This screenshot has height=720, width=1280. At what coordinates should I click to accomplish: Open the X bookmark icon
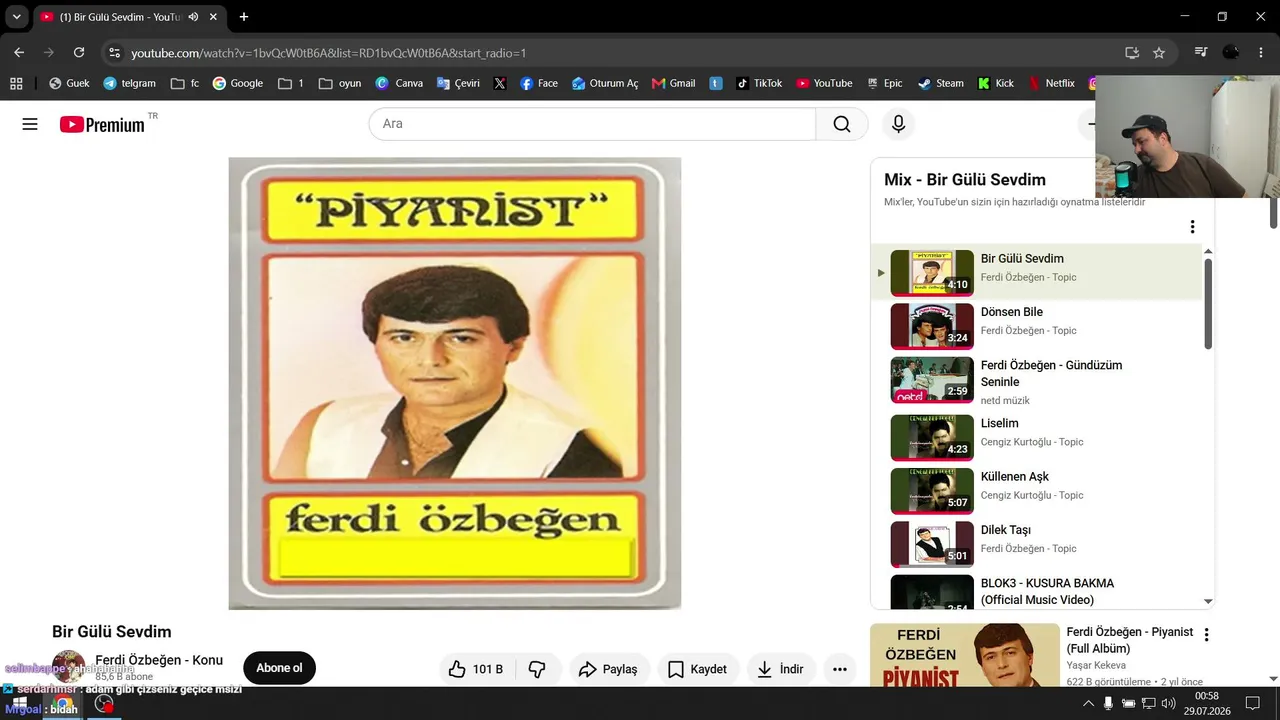click(x=500, y=83)
